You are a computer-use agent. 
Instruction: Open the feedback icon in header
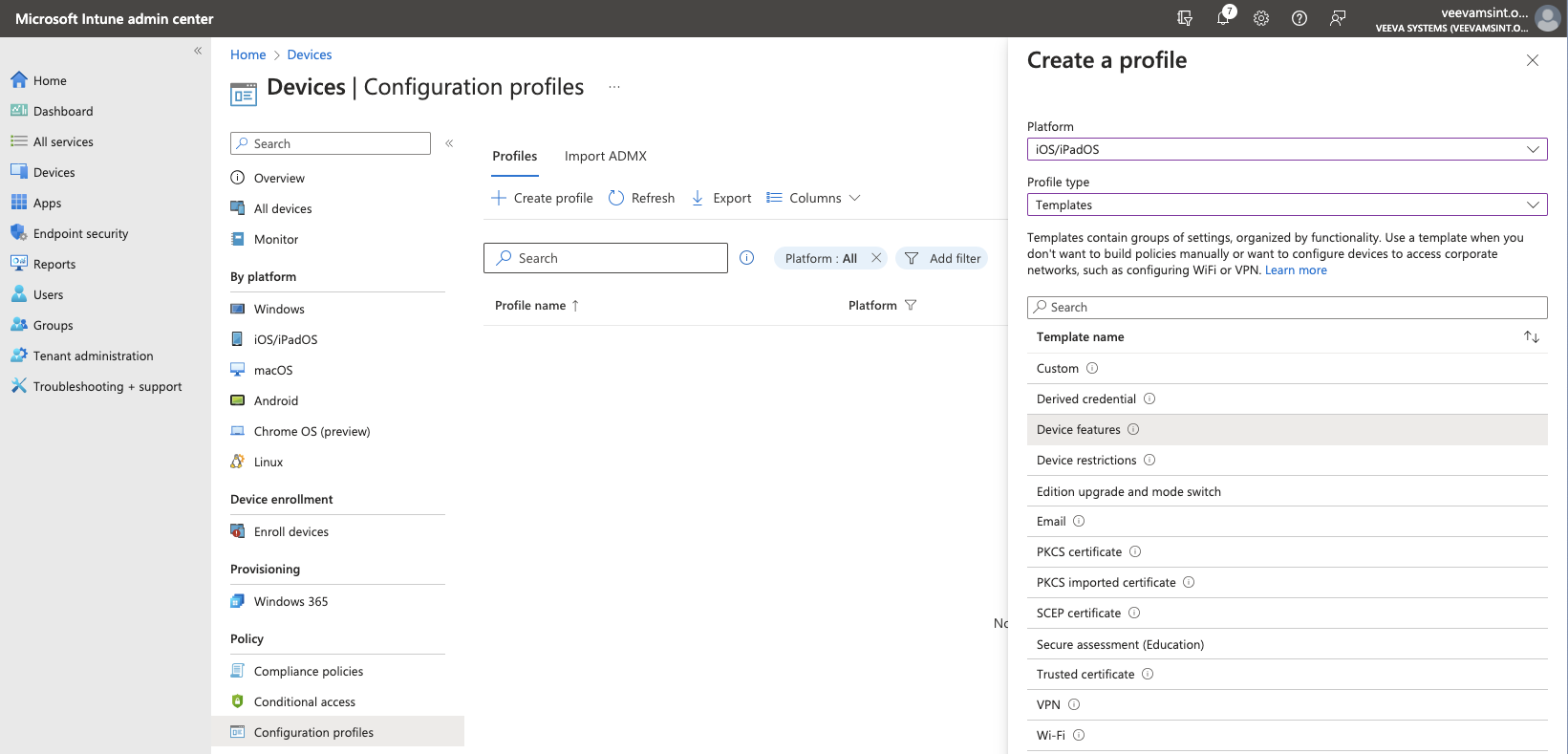(1338, 18)
